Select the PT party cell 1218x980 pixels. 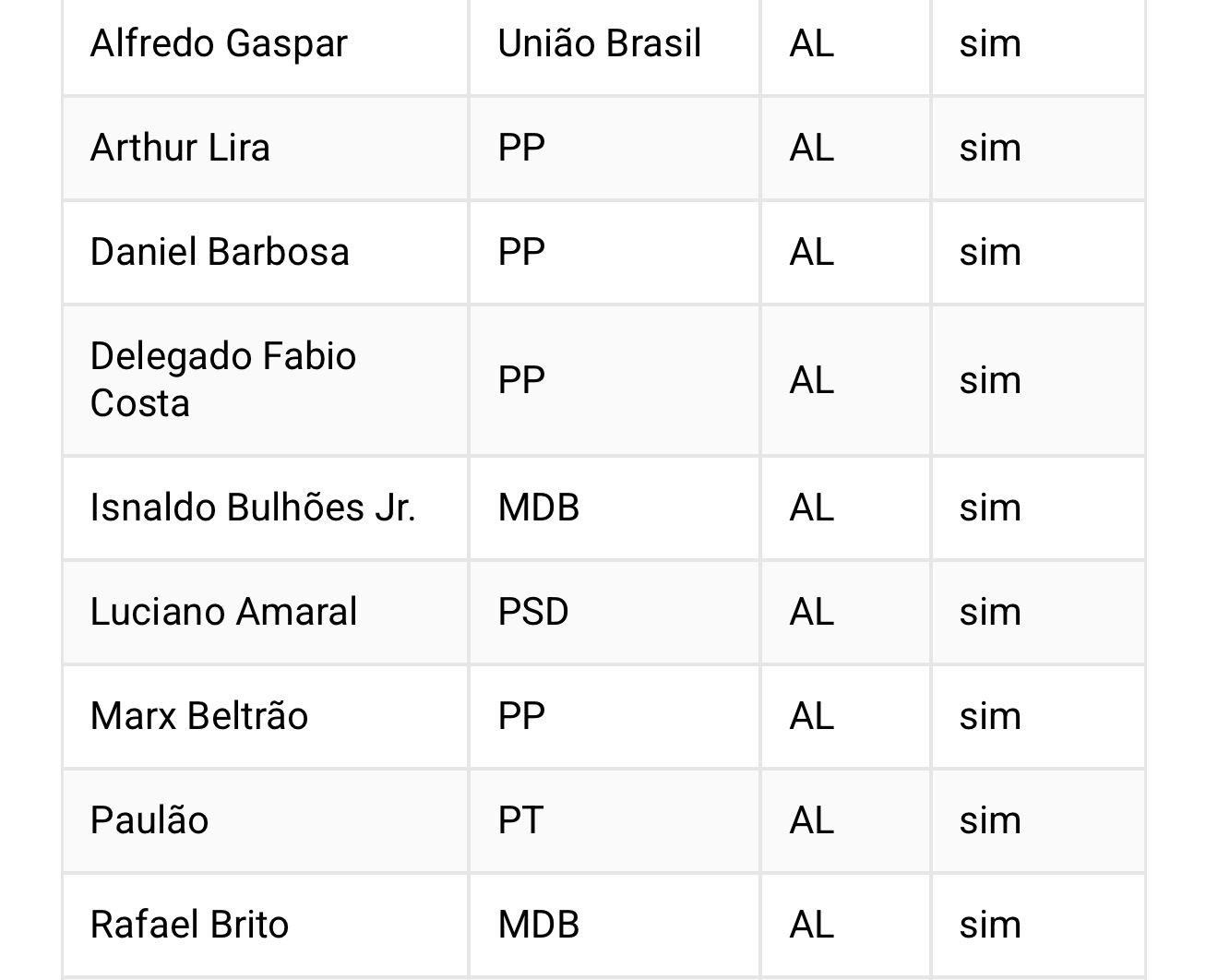pos(520,820)
